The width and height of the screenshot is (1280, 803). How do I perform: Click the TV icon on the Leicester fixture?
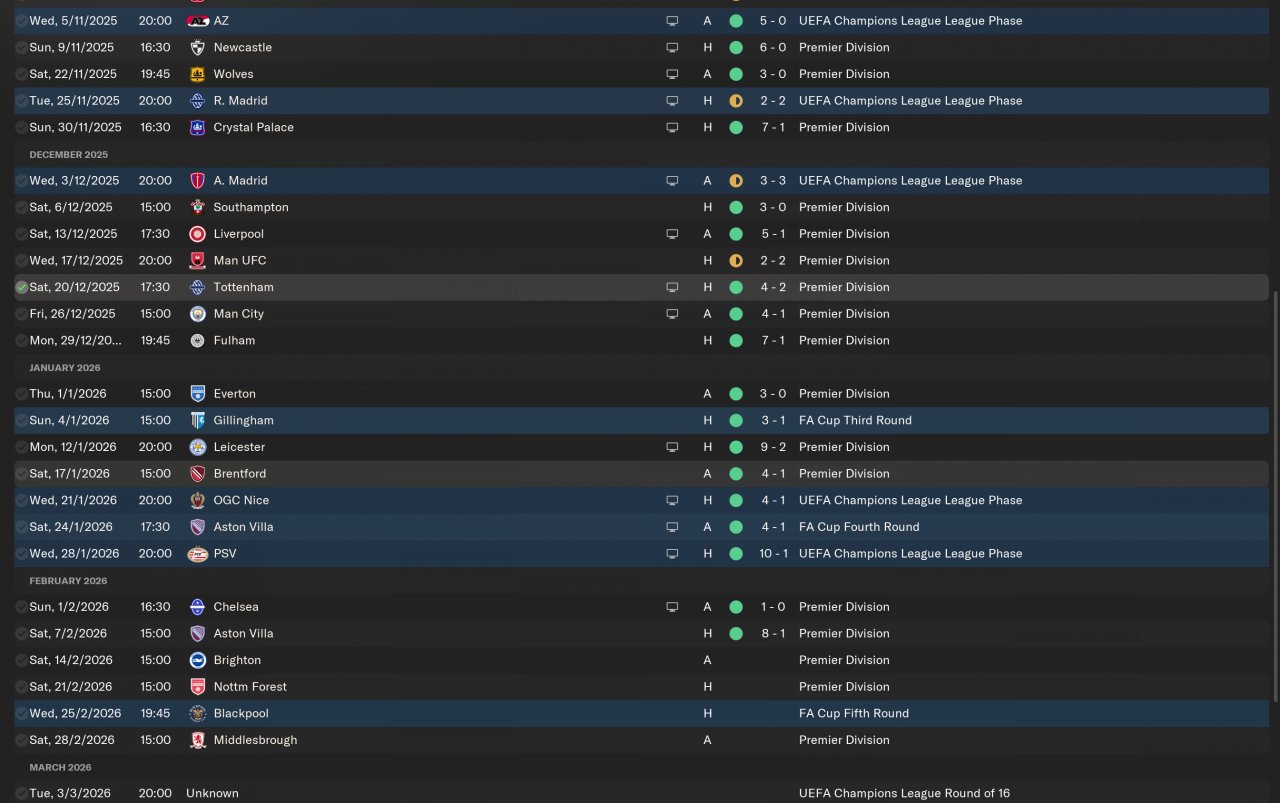click(x=672, y=447)
